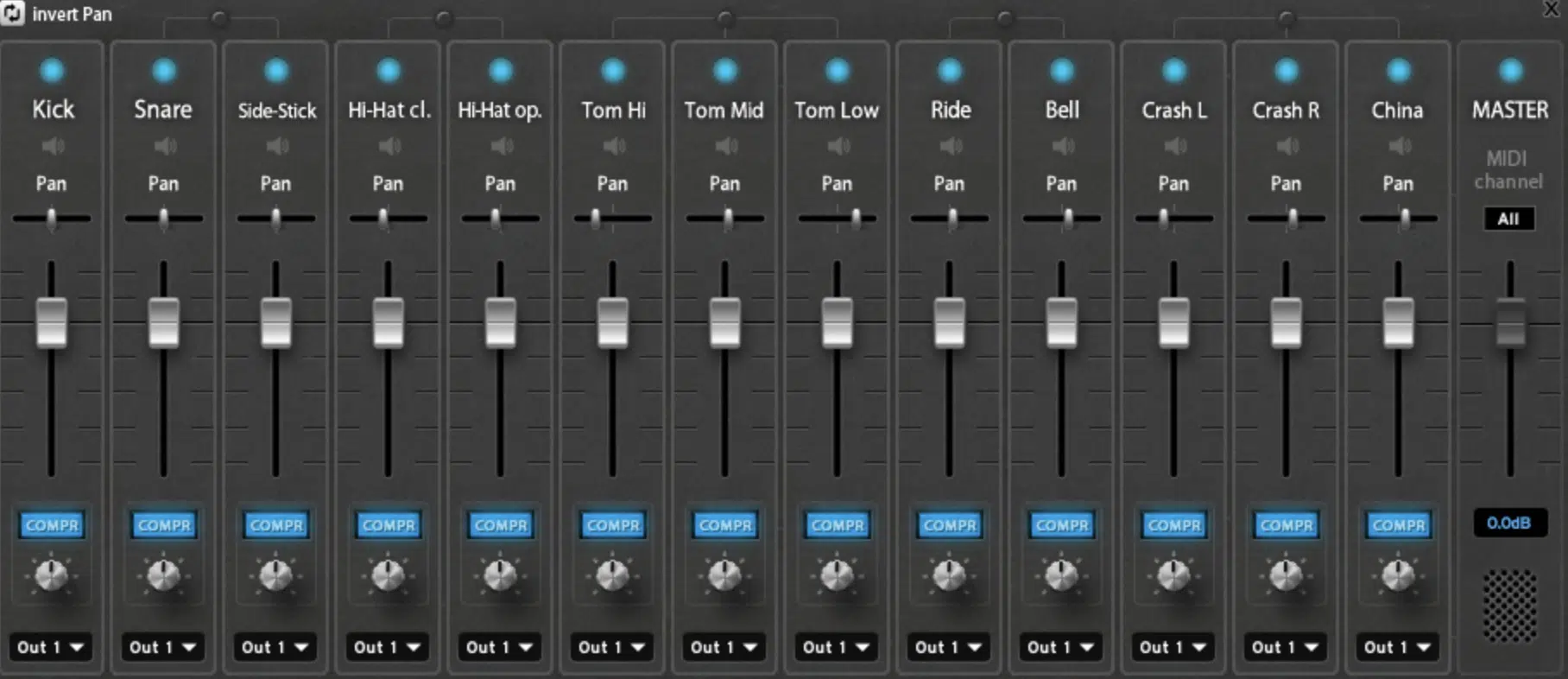
Task: Open the Hi-Hat cl. Out 1 dropdown
Action: point(388,647)
